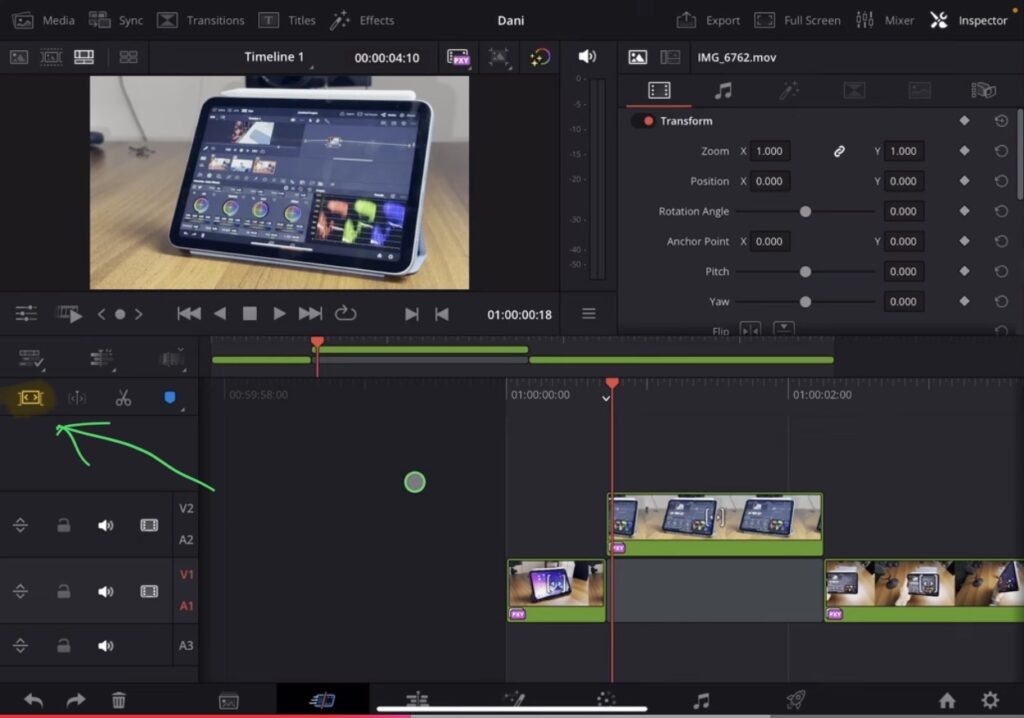Toggle the Transform enable switch
This screenshot has height=718, width=1024.
[643, 121]
